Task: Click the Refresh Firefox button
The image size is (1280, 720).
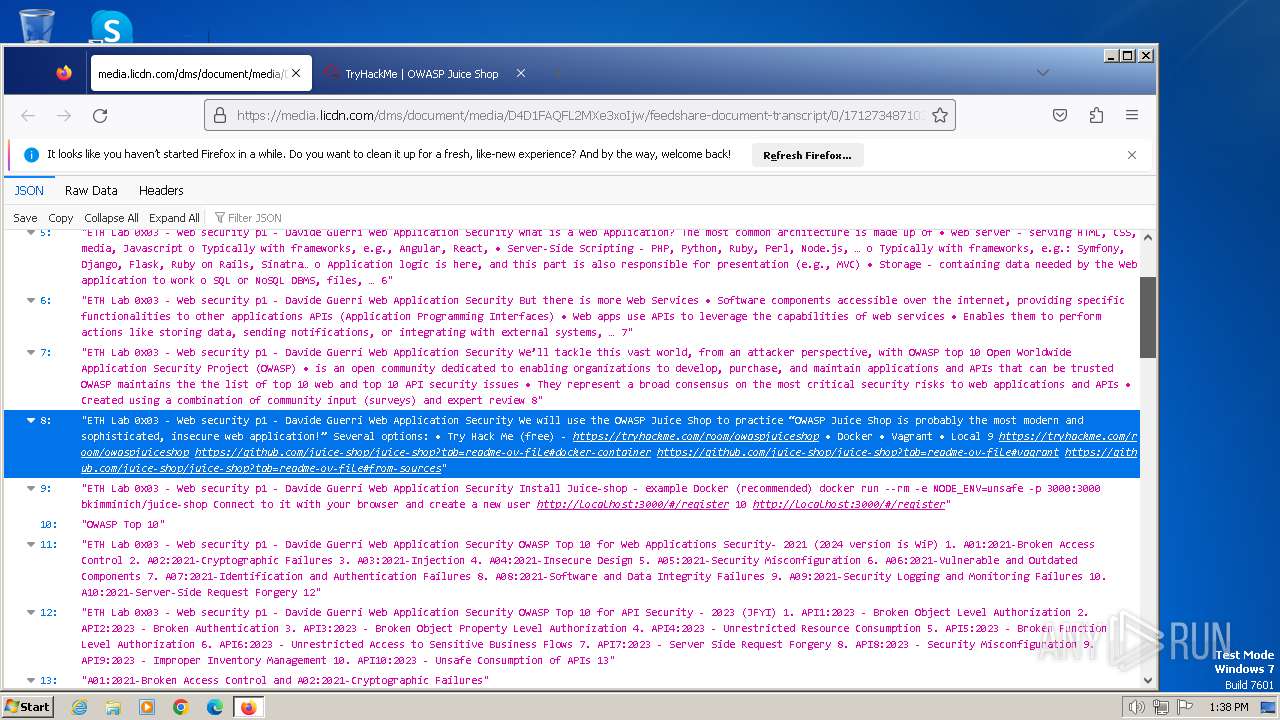Action: pos(807,155)
